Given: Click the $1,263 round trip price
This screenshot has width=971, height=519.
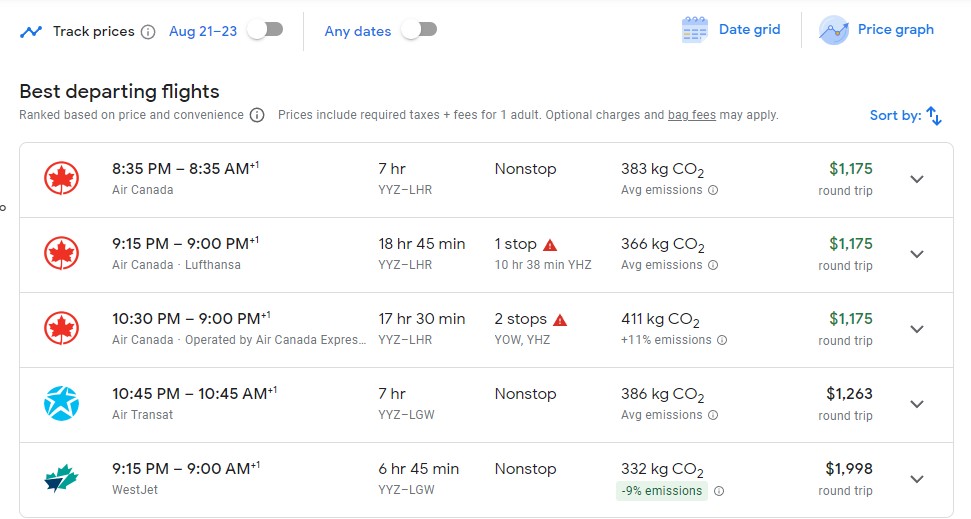Looking at the screenshot, I should tap(849, 394).
